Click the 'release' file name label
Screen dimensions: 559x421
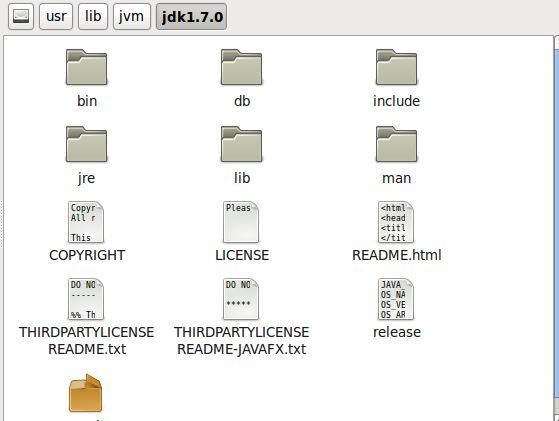pos(397,332)
